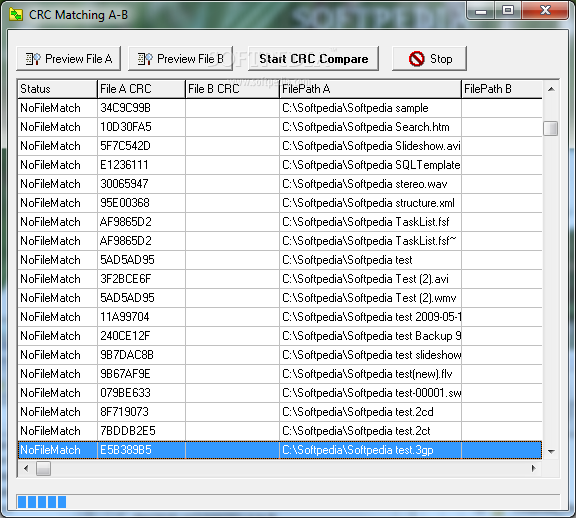The image size is (576, 518).
Task: Select CRC value E1236111
Action: 124,165
